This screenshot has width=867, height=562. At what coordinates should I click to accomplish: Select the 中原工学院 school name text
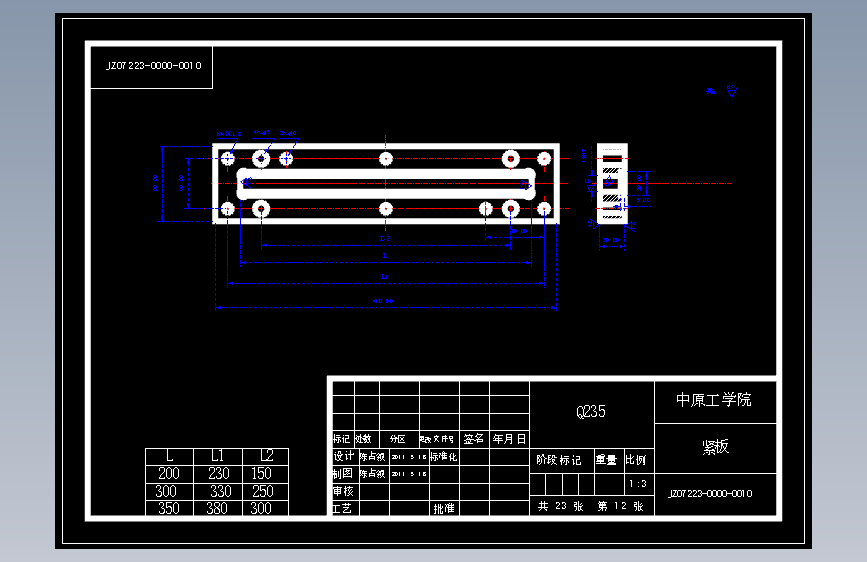(x=714, y=400)
